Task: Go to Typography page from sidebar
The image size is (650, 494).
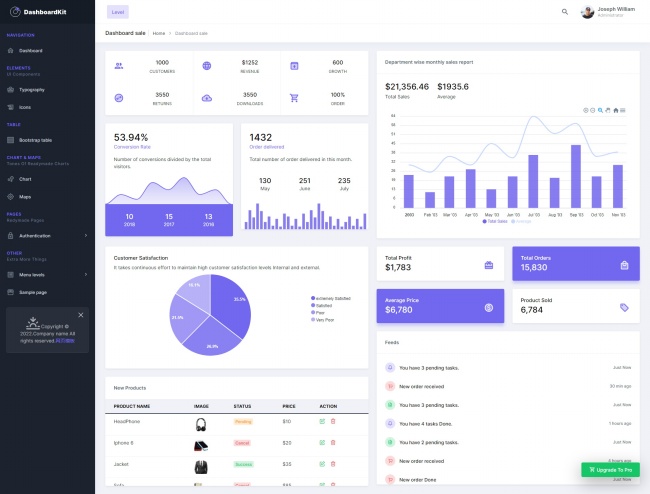Action: click(x=32, y=89)
